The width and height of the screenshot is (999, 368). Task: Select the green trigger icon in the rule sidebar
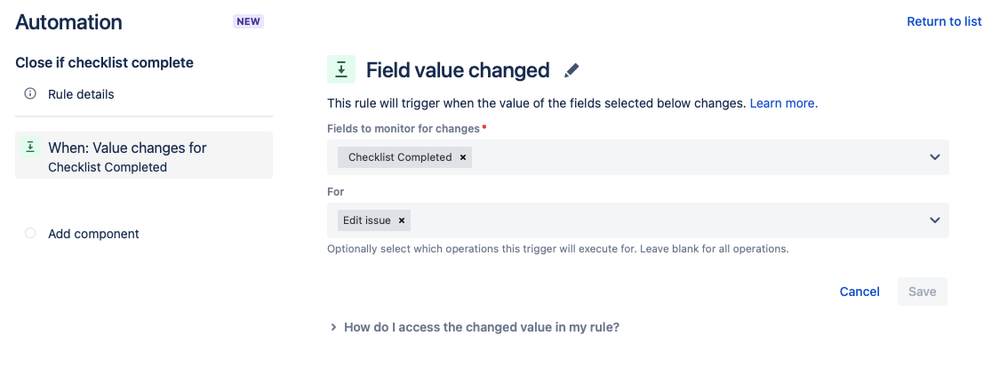point(29,147)
